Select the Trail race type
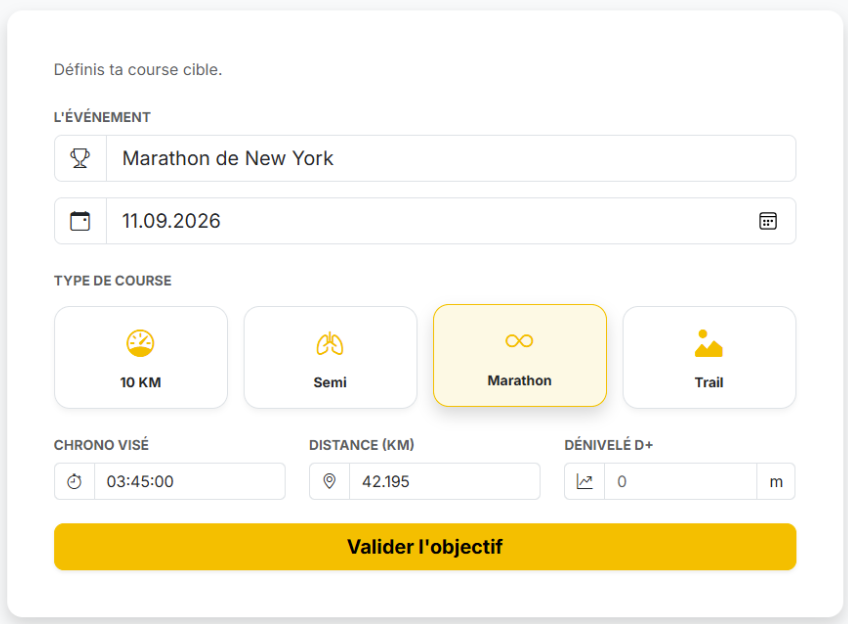The height and width of the screenshot is (624, 848). (x=709, y=357)
